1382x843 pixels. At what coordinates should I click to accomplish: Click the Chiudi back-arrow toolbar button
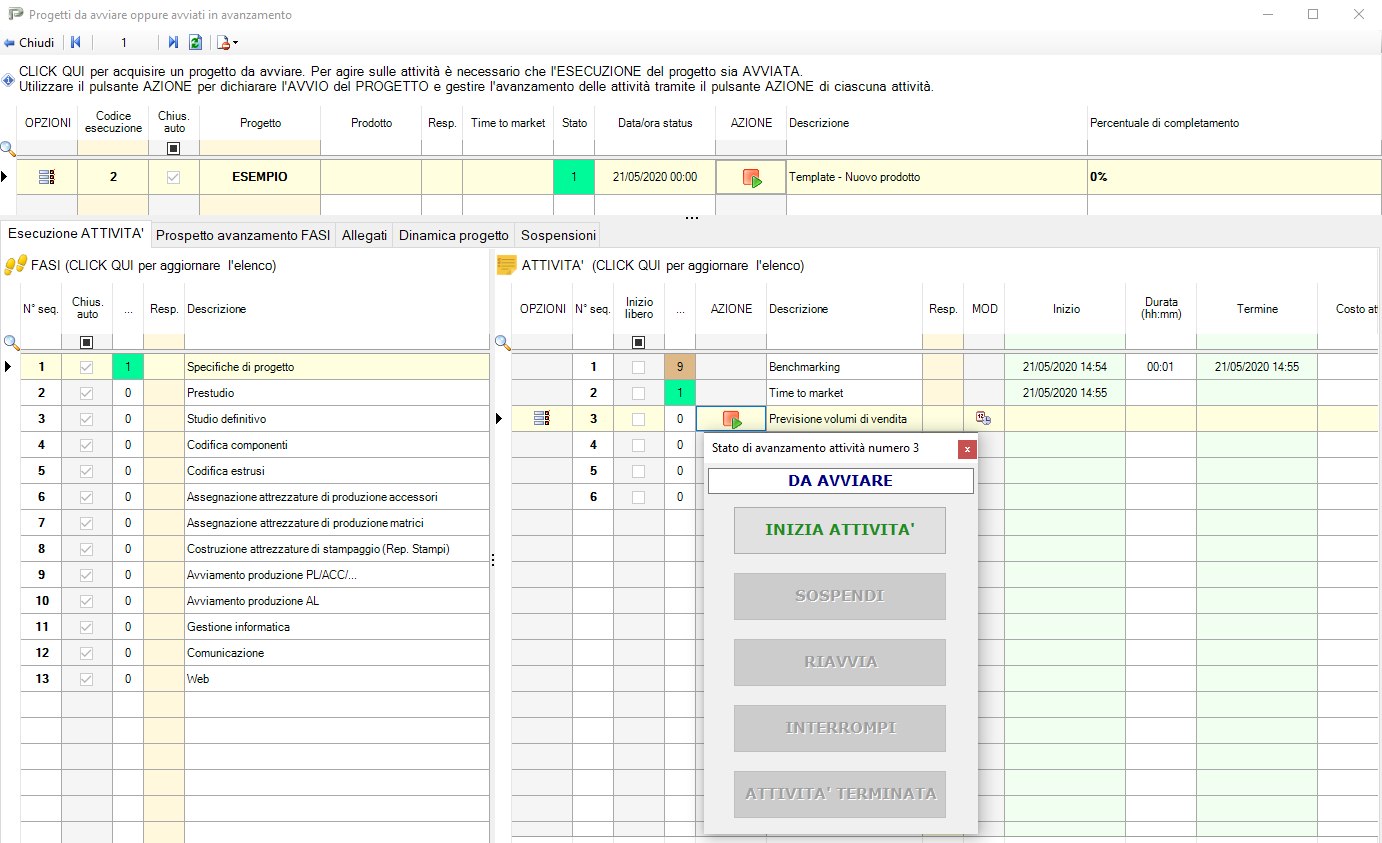(29, 43)
